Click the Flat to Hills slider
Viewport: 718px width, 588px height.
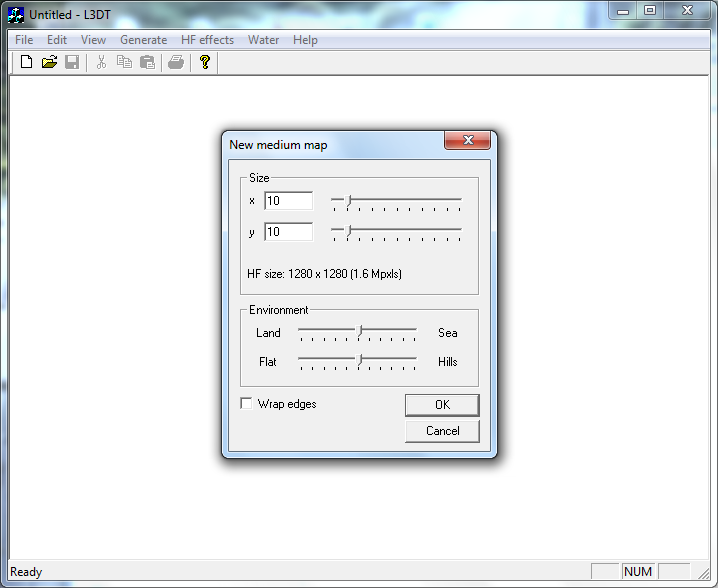(360, 359)
